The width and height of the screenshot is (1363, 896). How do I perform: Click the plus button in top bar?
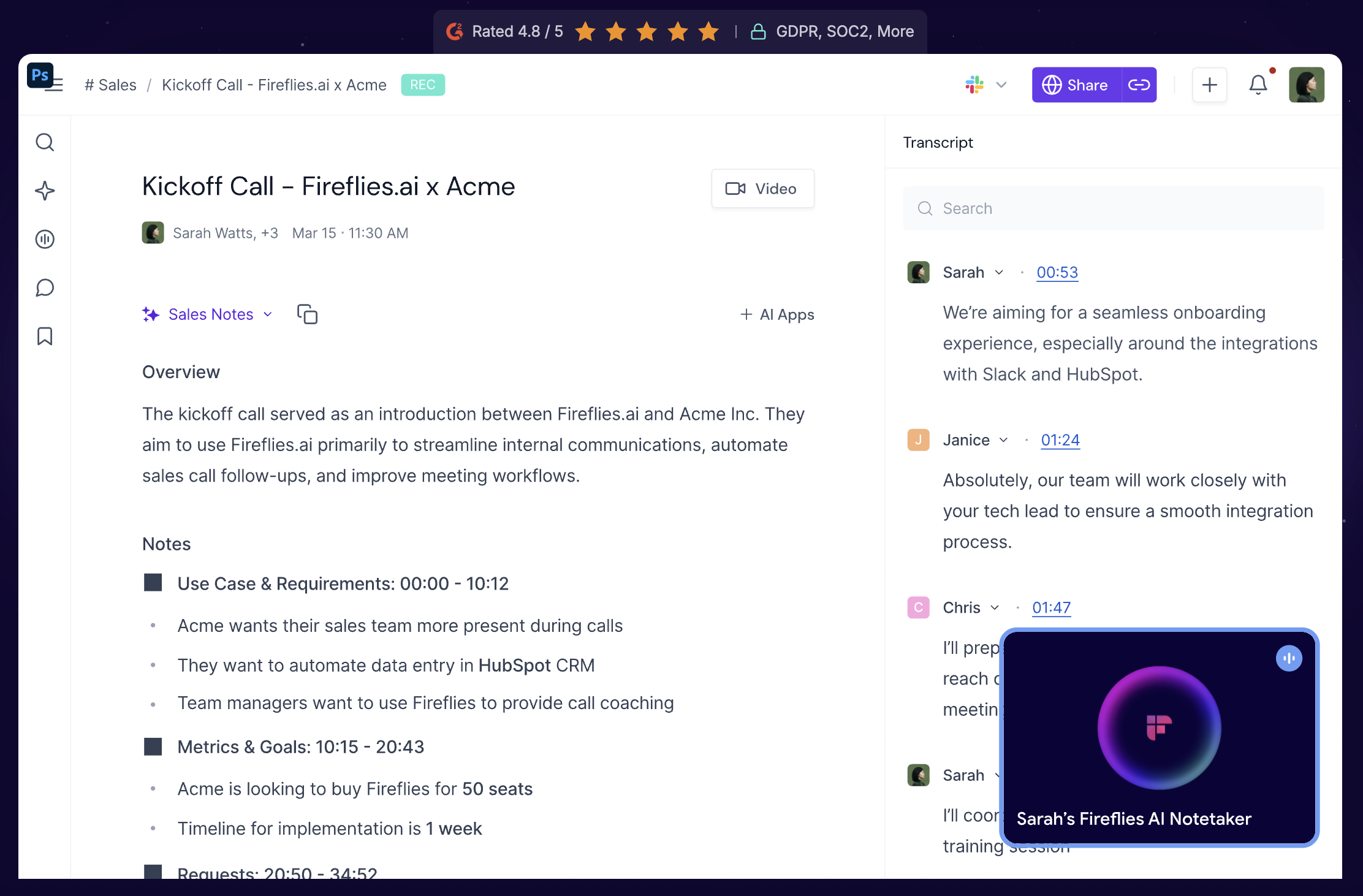[x=1209, y=85]
